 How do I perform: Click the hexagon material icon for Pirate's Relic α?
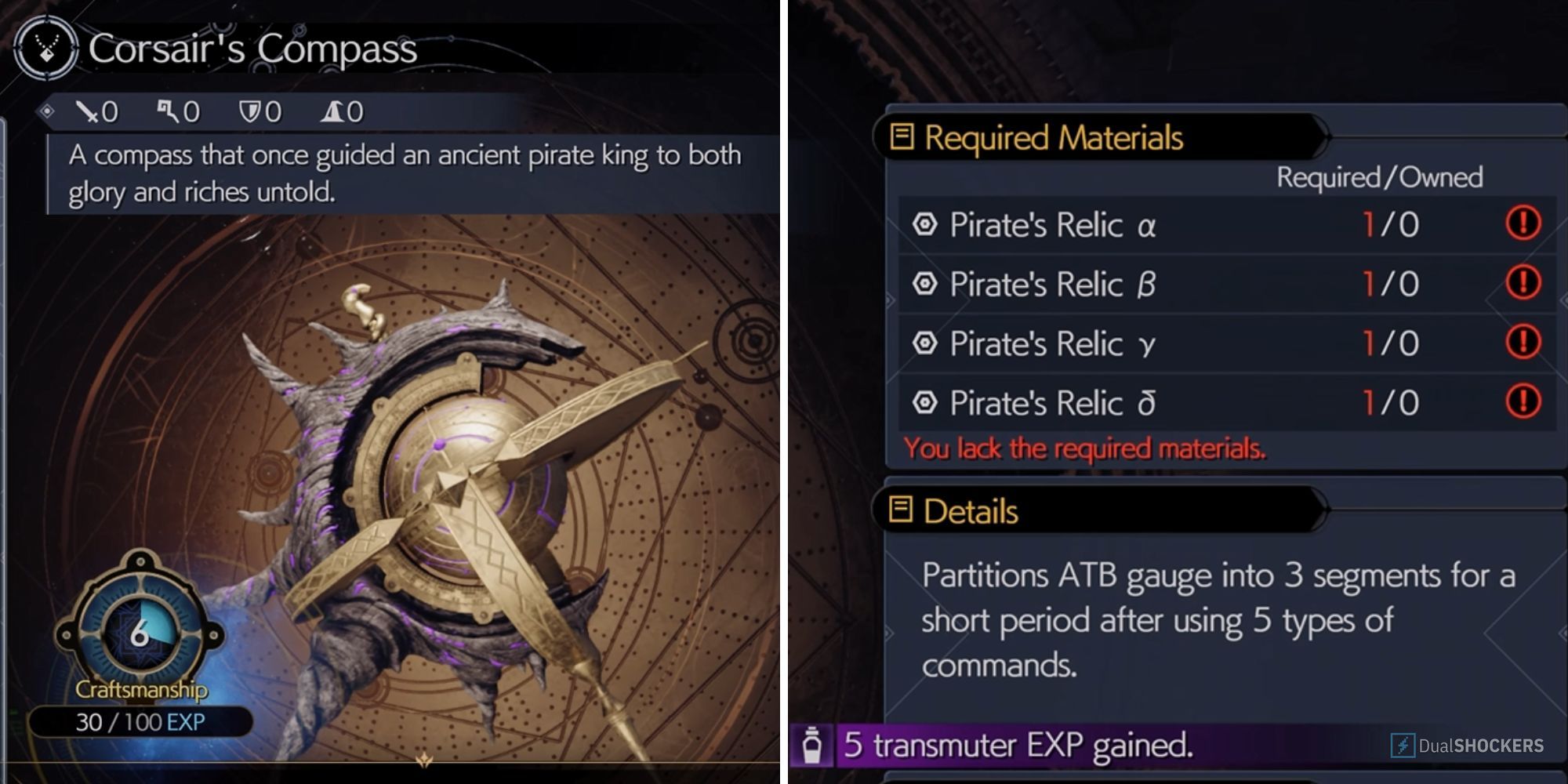pyautogui.click(x=925, y=224)
